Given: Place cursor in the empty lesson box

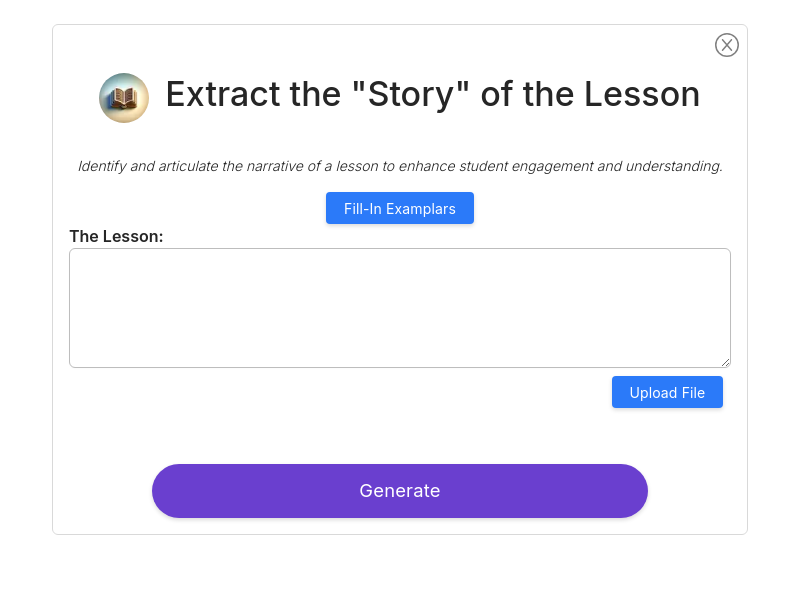Looking at the screenshot, I should point(399,308).
